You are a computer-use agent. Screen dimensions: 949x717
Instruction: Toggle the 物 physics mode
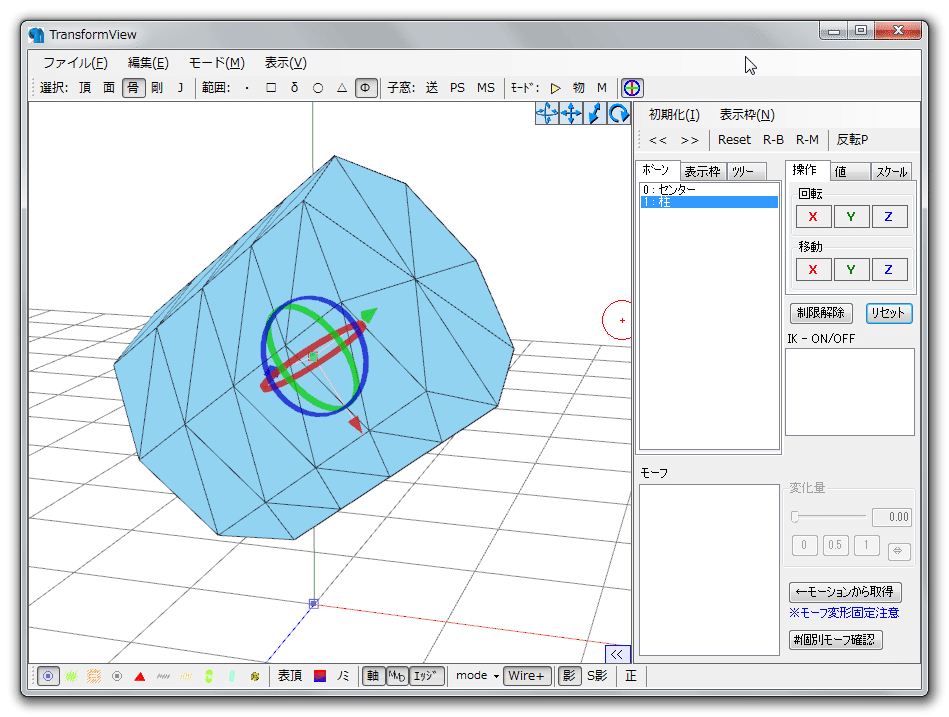(x=579, y=88)
